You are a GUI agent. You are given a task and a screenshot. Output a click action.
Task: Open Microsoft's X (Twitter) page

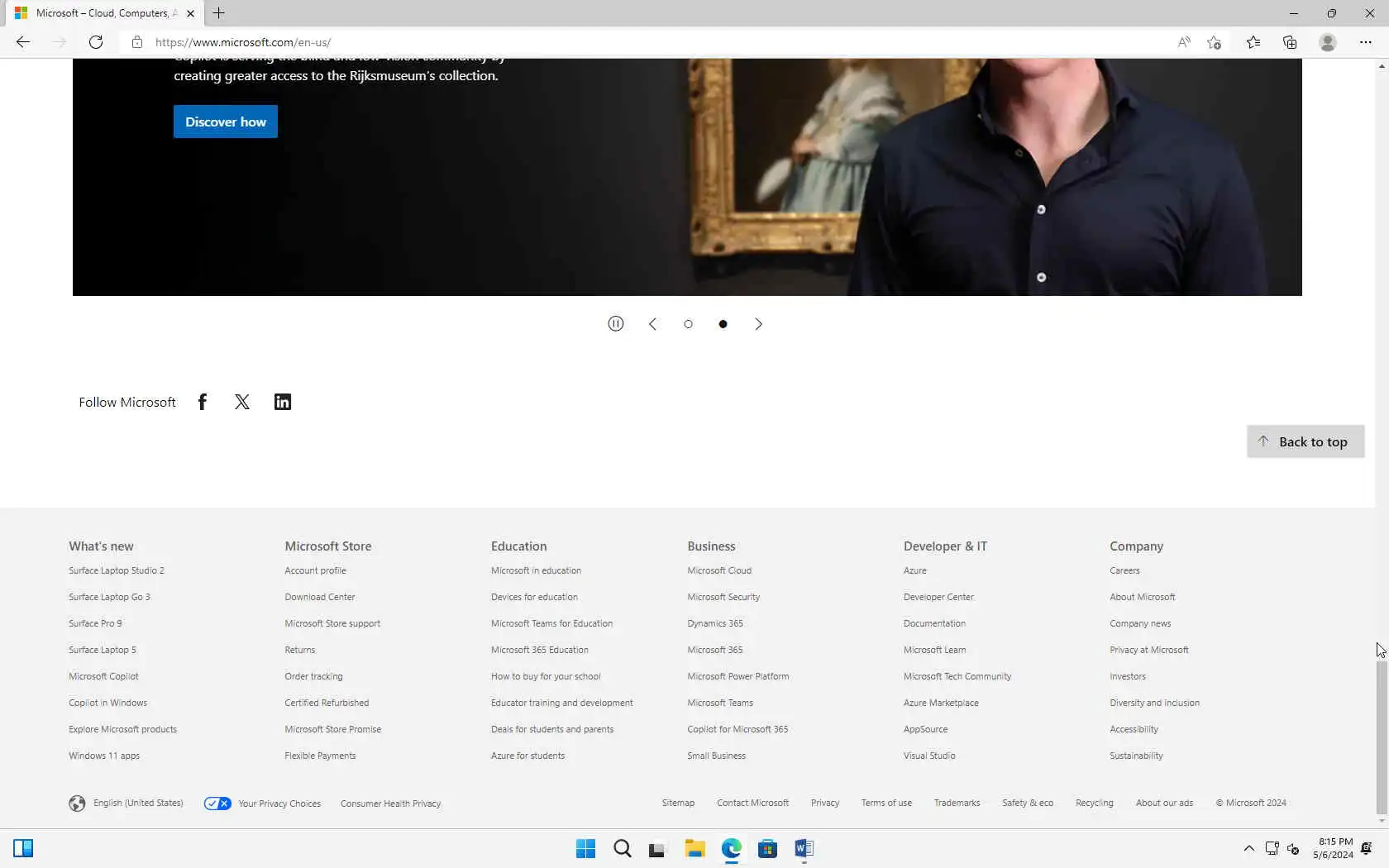241,402
